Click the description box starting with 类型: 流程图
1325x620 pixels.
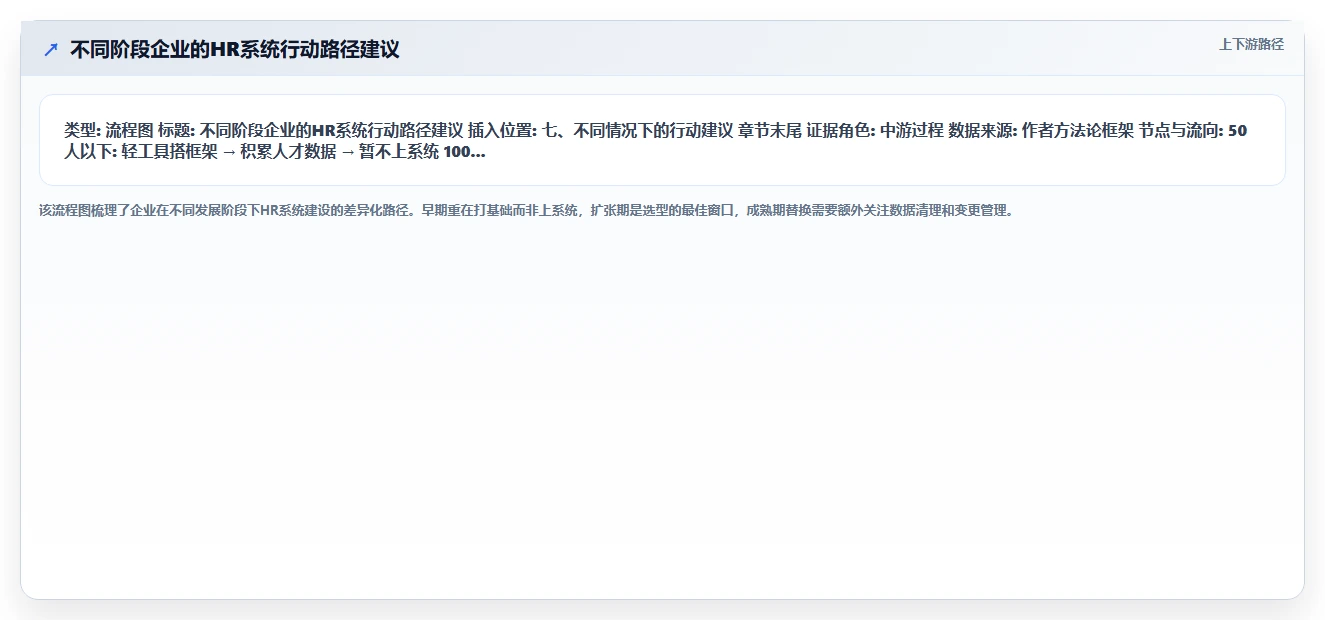(662, 140)
